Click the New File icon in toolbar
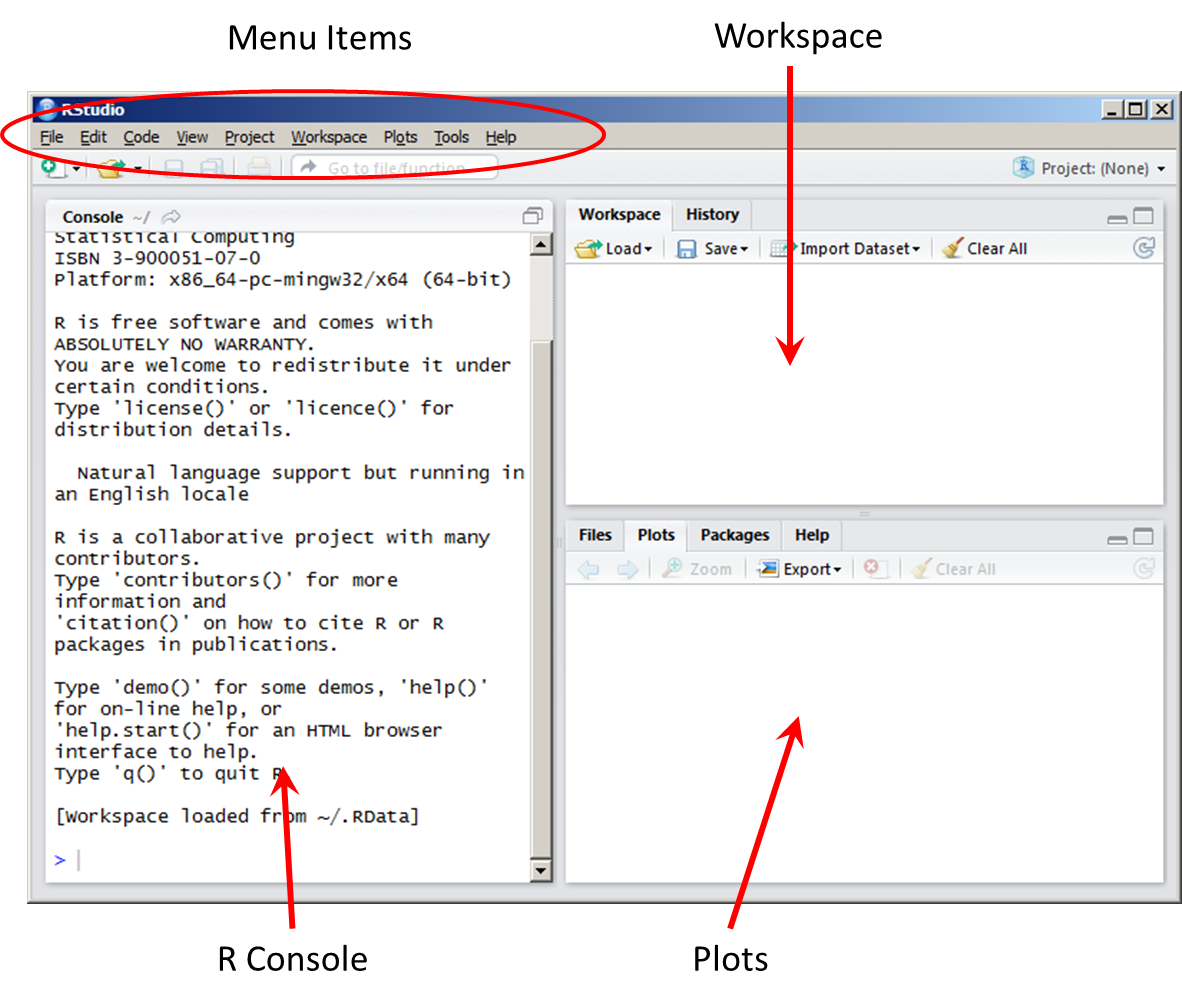This screenshot has height=1004, width=1182. (50, 168)
